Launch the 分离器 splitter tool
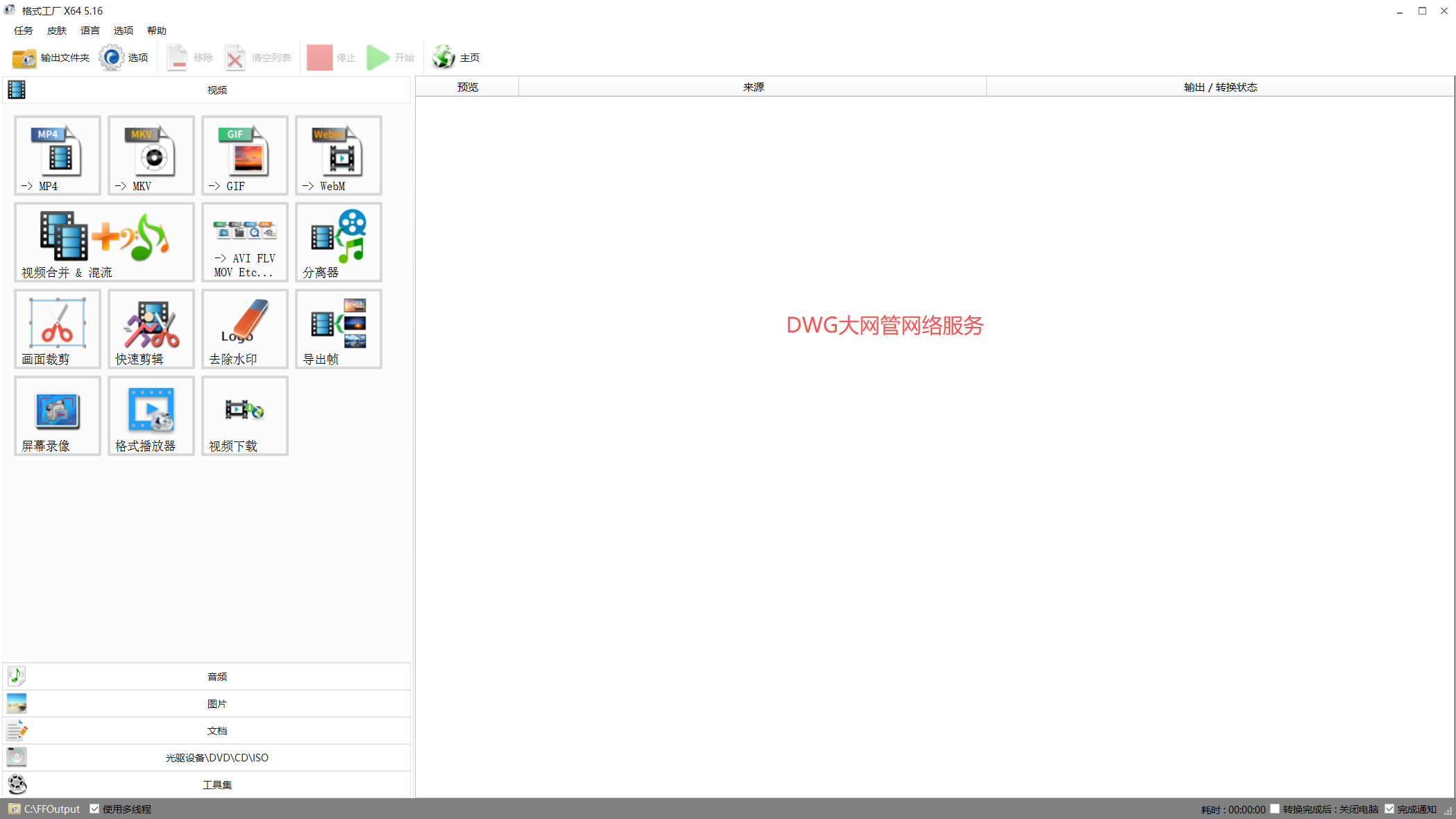Image resolution: width=1456 pixels, height=819 pixels. click(x=338, y=242)
